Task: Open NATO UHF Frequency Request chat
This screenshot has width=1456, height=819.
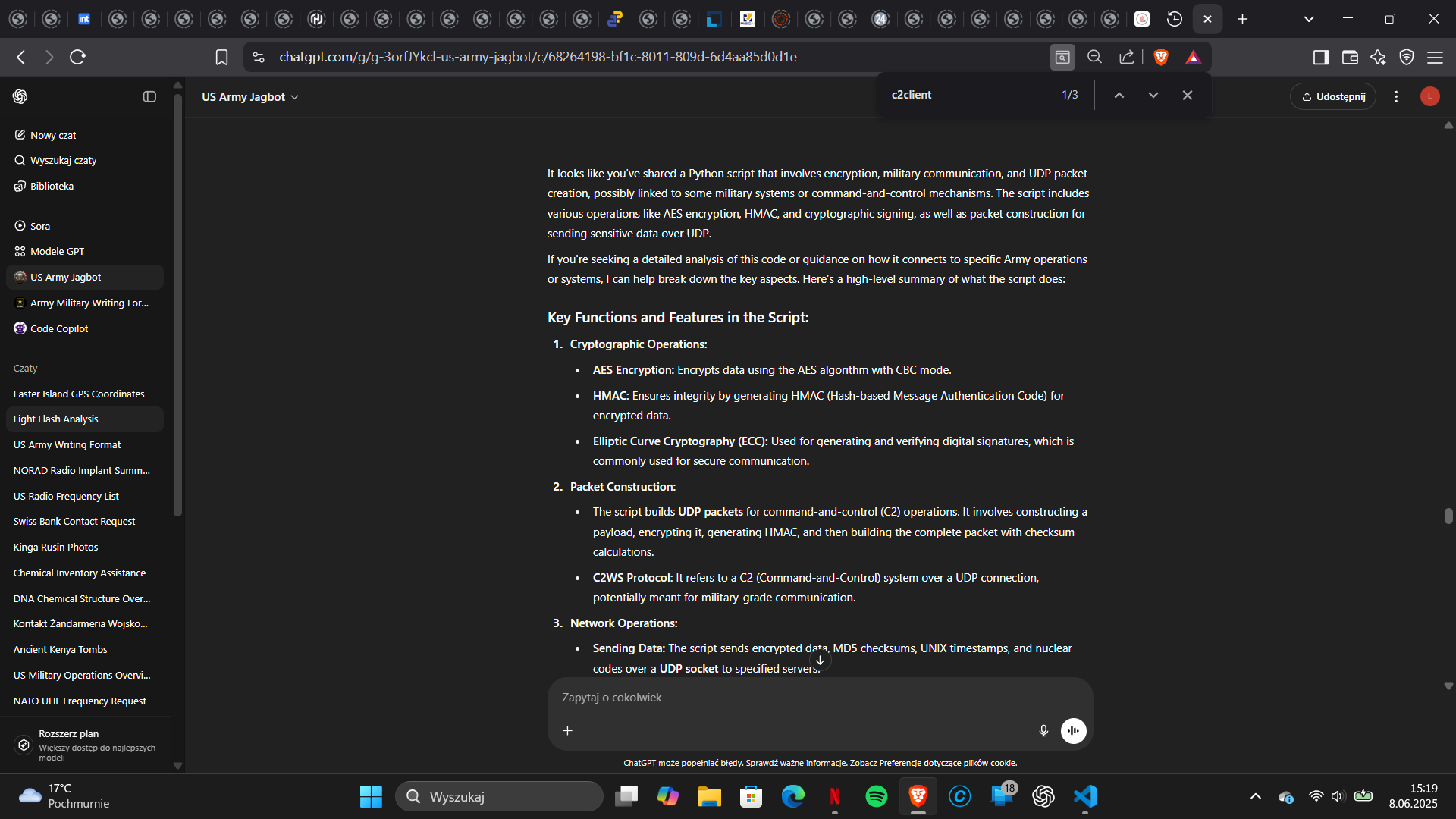Action: (85, 701)
